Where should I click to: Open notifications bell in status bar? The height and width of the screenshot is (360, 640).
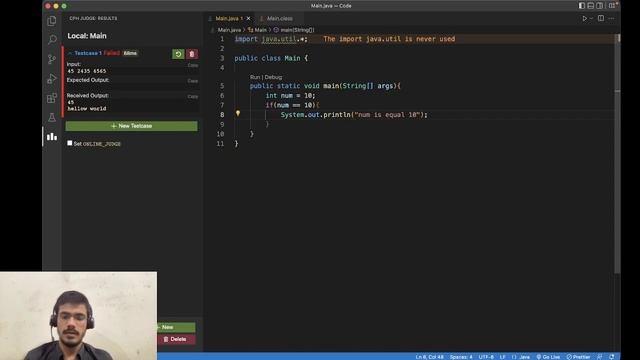coord(611,357)
